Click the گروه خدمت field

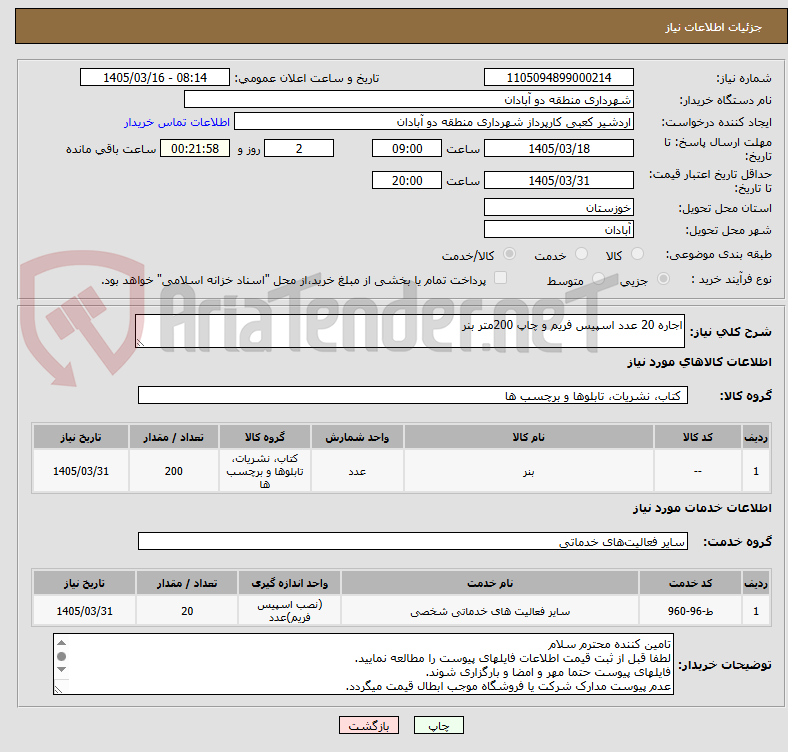(x=413, y=541)
